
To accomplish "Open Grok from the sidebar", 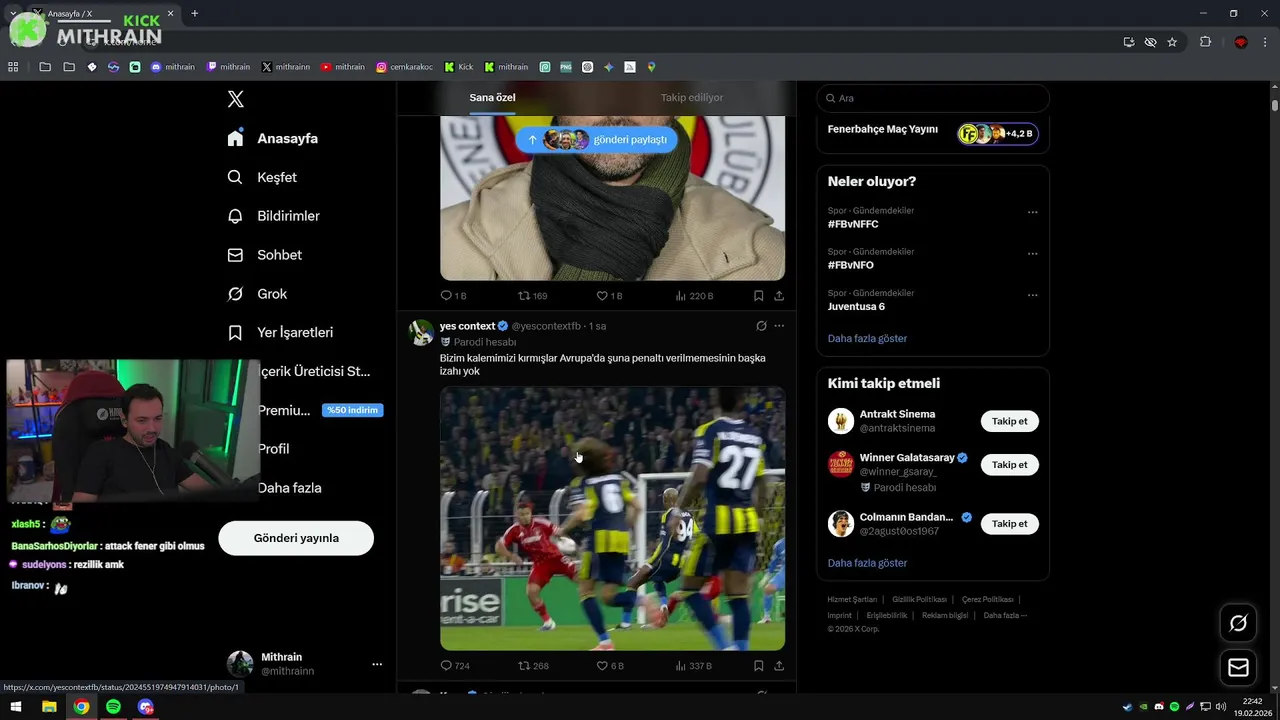I will tap(257, 294).
